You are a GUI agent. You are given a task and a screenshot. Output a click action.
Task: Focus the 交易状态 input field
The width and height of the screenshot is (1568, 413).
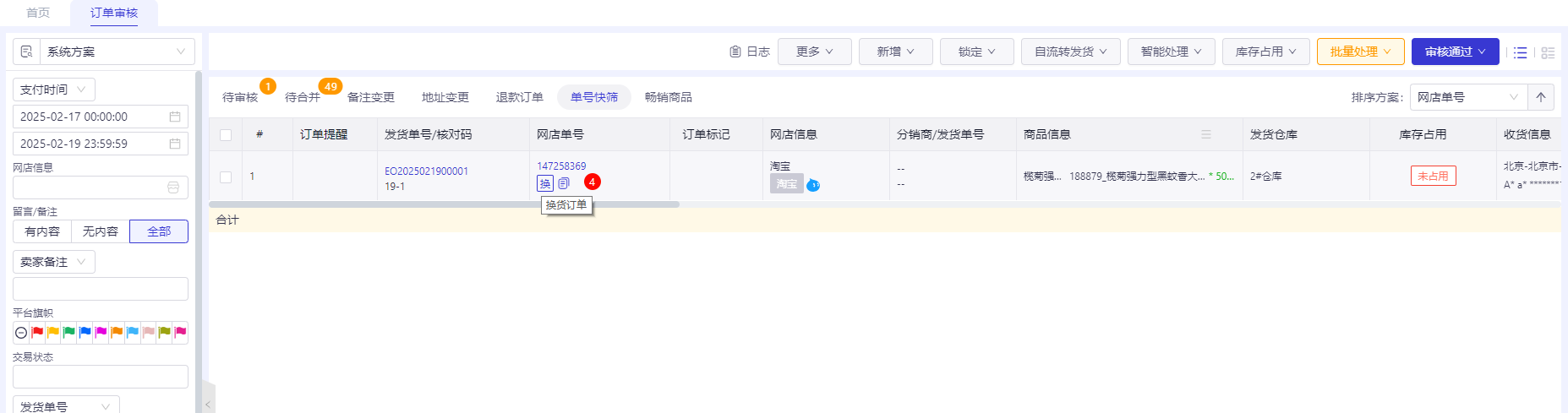[101, 377]
